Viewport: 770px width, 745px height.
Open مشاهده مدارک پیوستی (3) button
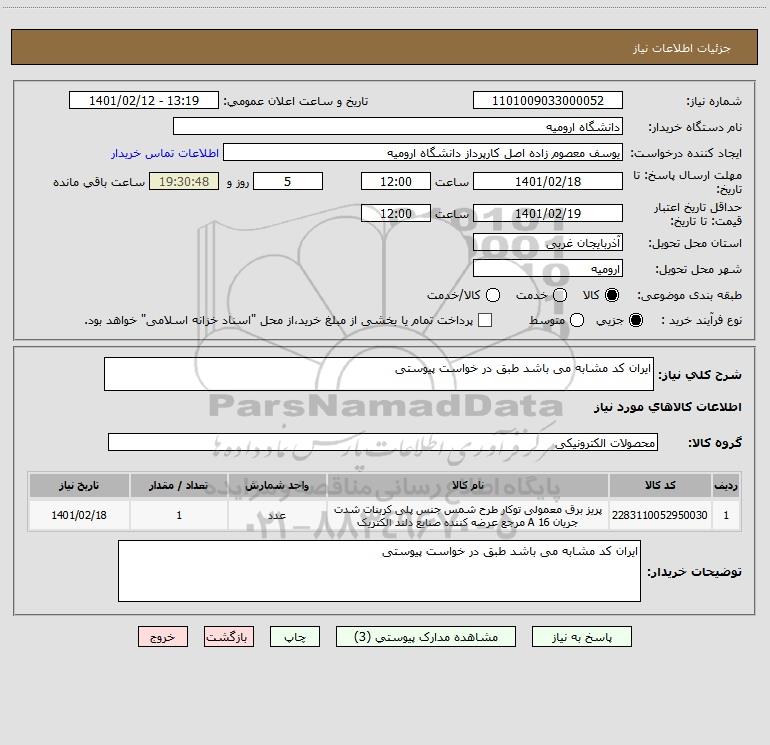(426, 637)
